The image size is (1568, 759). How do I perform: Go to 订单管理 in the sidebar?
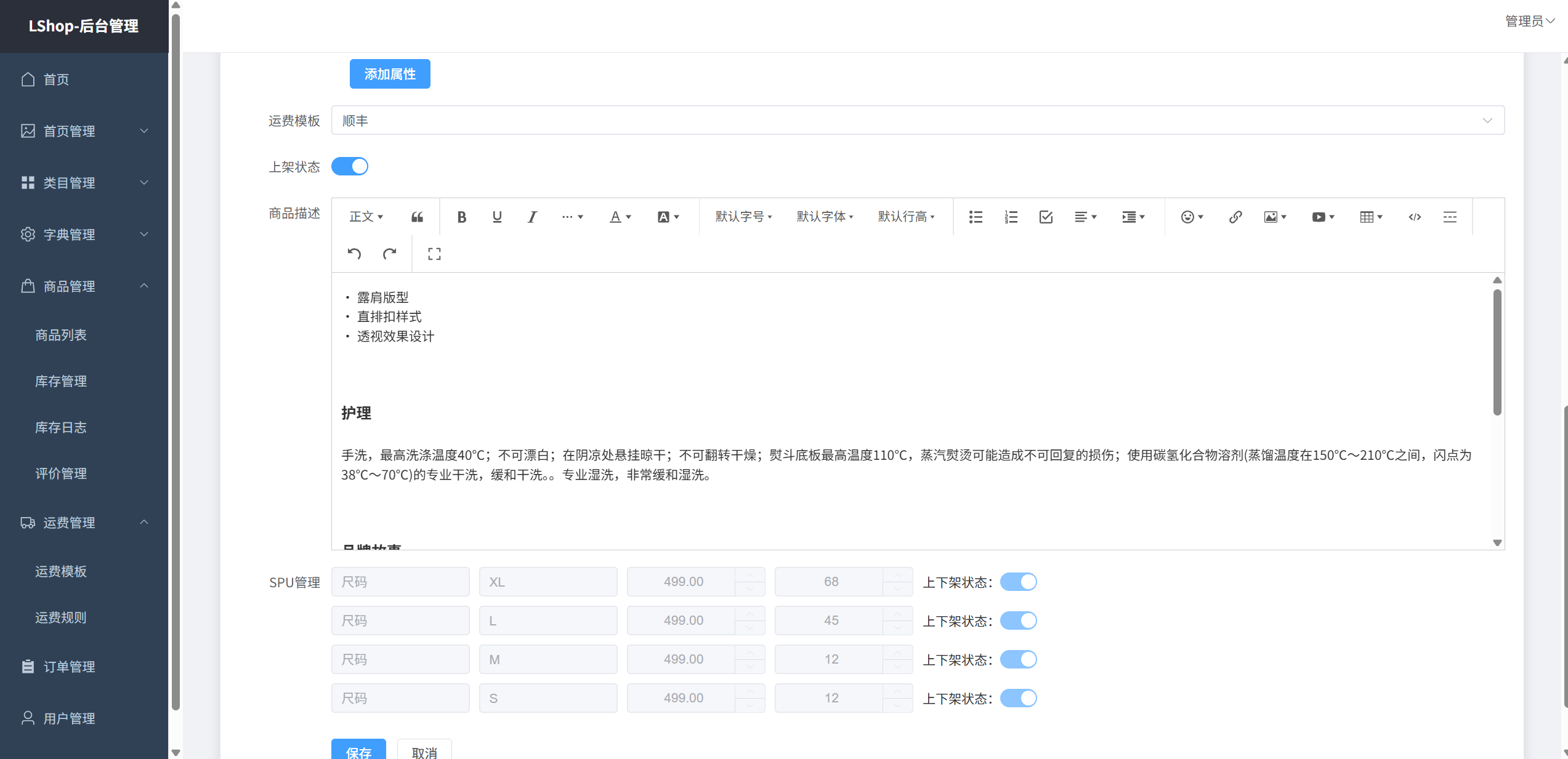coord(69,667)
